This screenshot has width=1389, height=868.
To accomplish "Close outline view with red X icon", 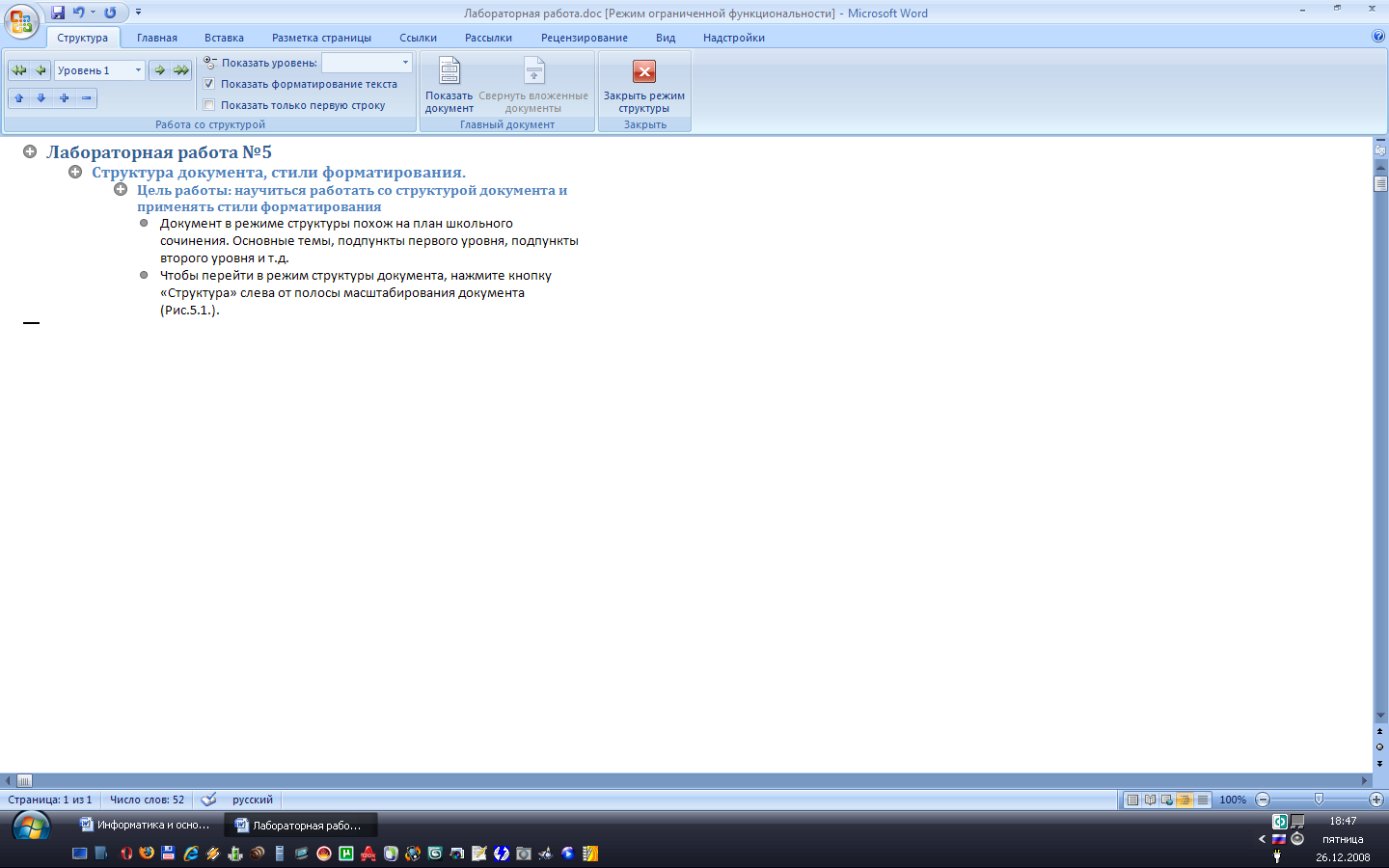I will (x=644, y=71).
